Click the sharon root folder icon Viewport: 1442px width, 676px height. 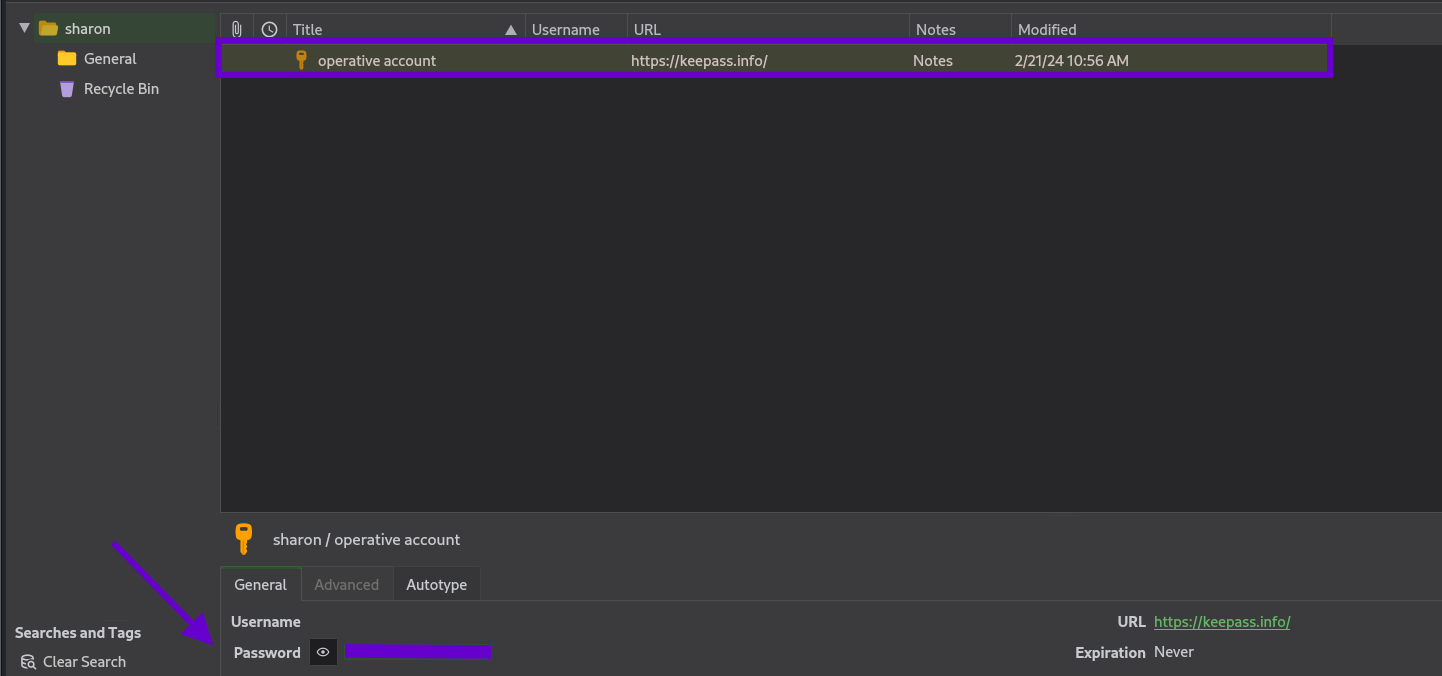tap(48, 29)
